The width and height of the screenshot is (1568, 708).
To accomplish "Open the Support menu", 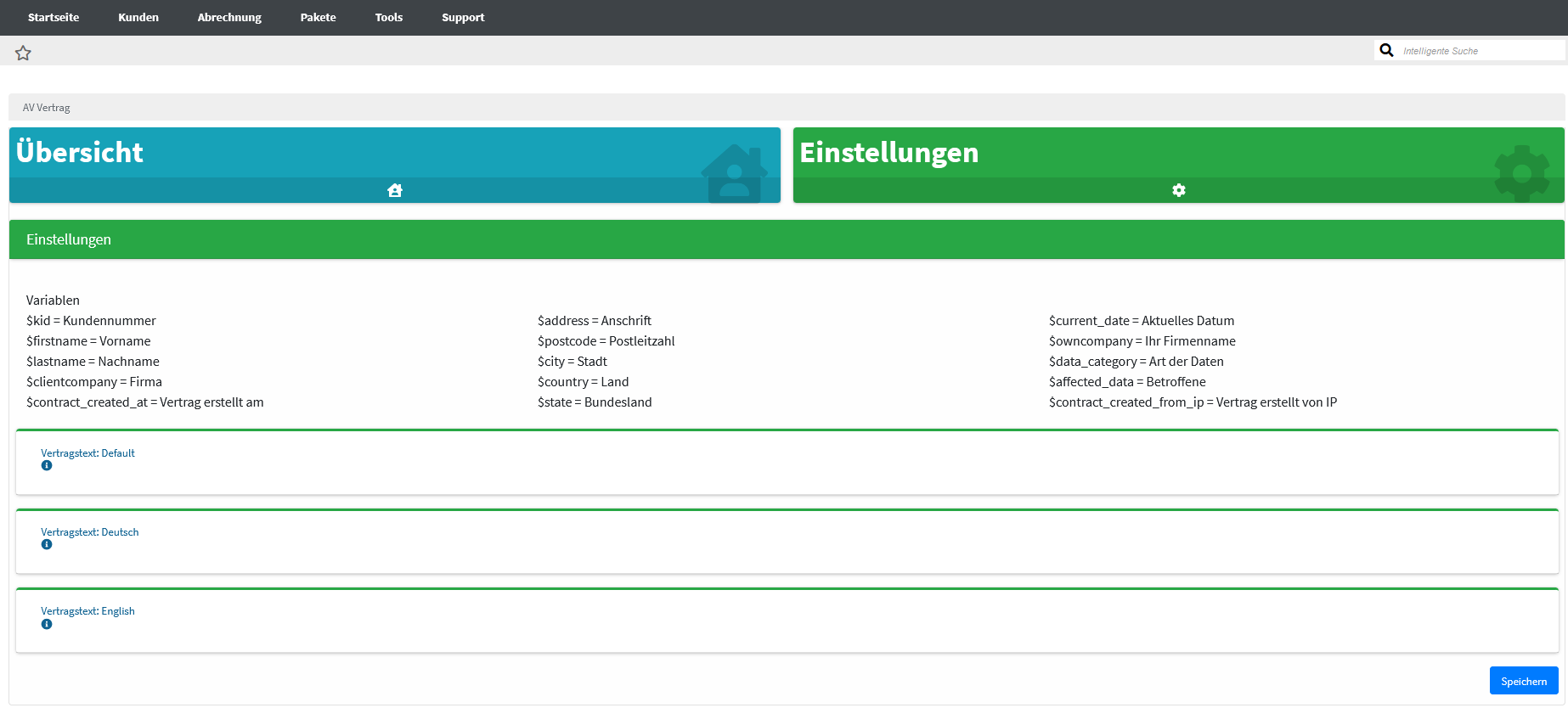I will [463, 18].
